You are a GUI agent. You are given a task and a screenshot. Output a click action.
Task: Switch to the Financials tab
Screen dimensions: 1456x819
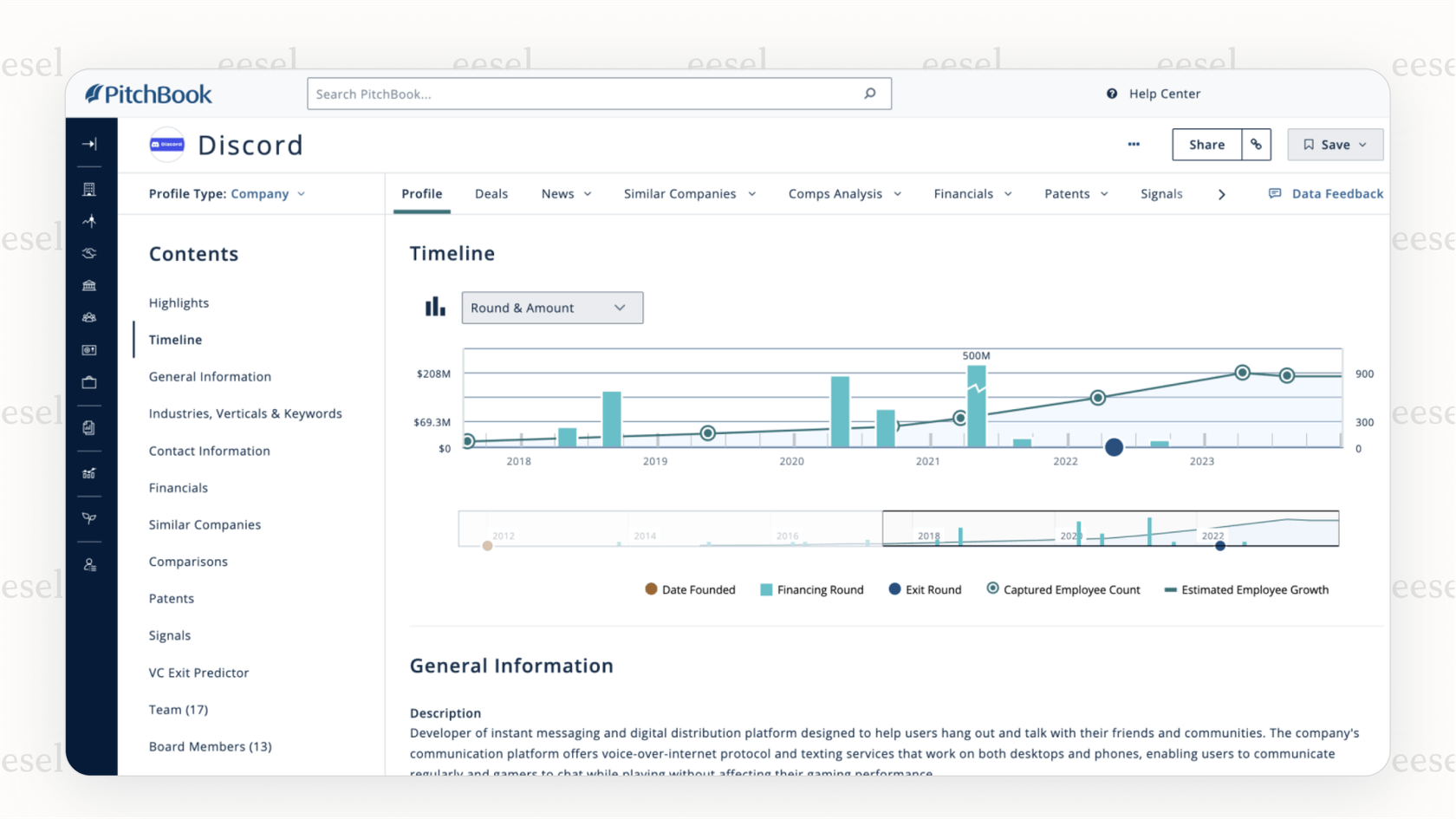click(x=964, y=193)
